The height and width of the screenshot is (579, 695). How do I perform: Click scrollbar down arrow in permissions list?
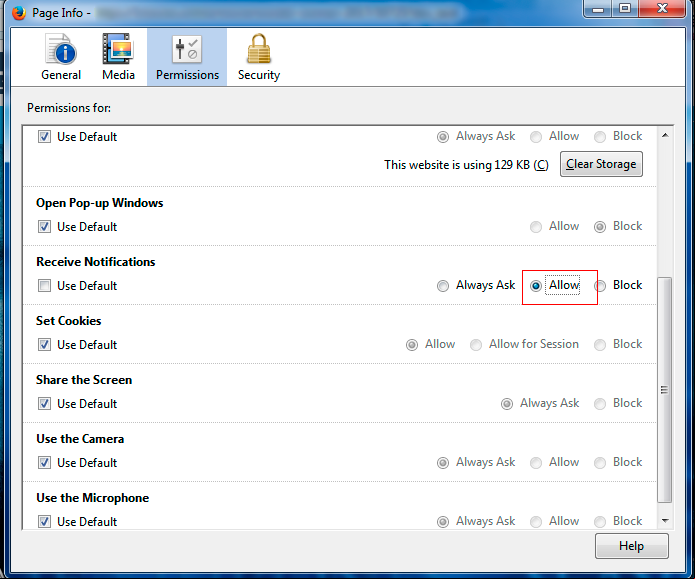pyautogui.click(x=665, y=520)
